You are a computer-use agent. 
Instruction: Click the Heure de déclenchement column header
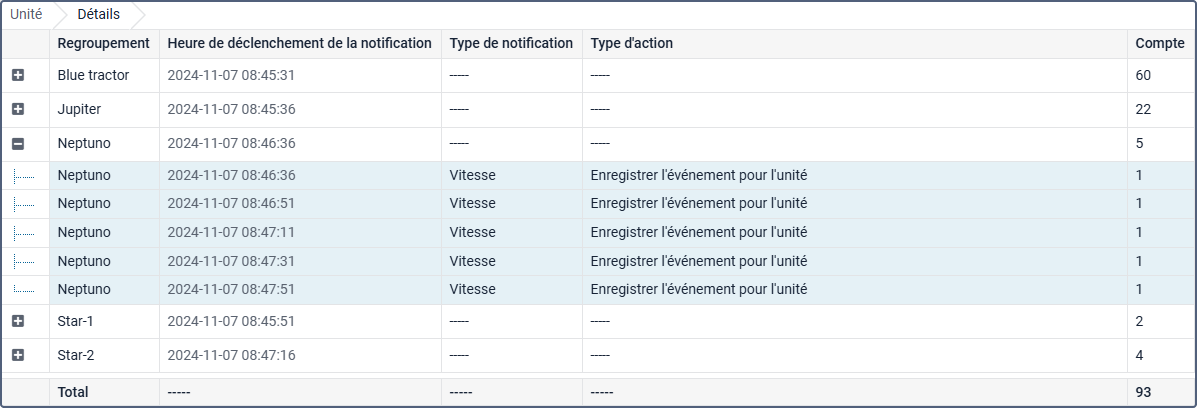299,43
